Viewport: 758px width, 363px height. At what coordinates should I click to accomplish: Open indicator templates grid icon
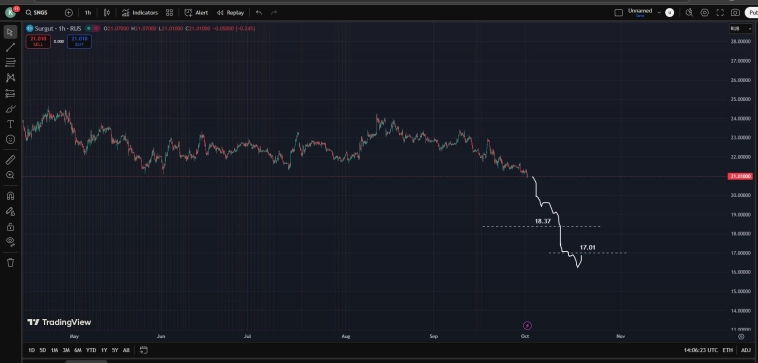169,13
